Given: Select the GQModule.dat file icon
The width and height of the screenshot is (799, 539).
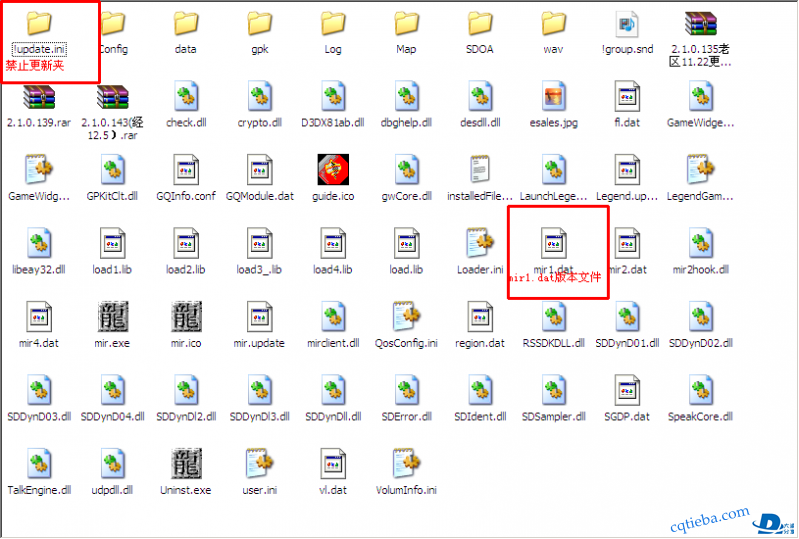Looking at the screenshot, I should point(260,170).
